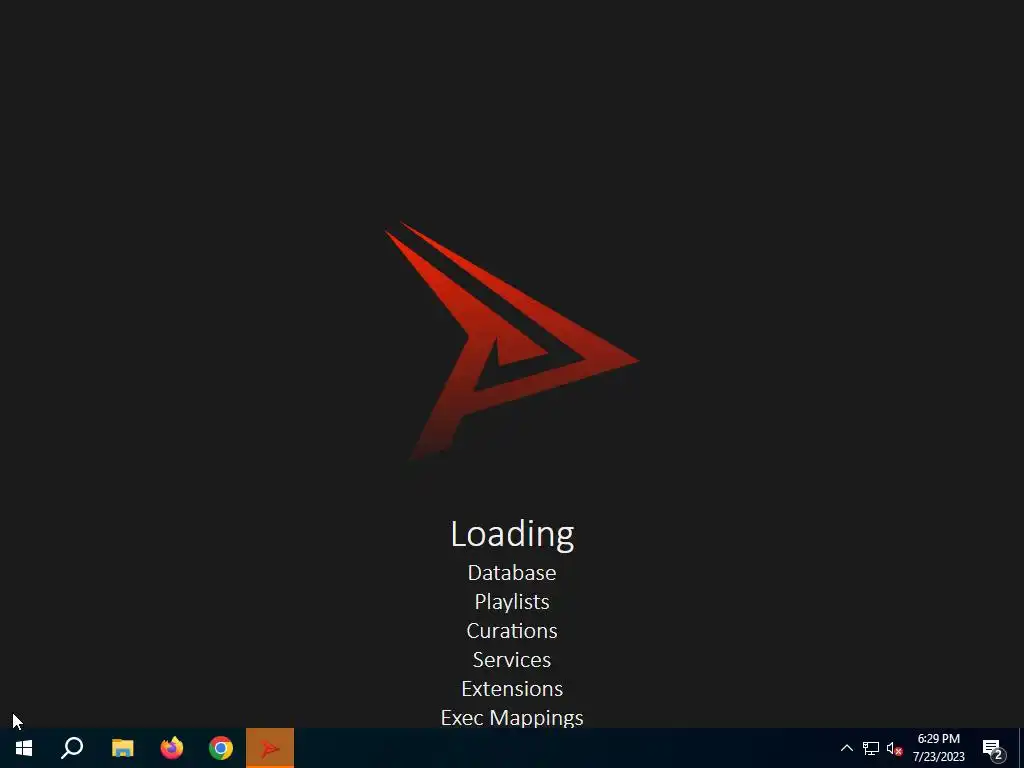The width and height of the screenshot is (1024, 768).
Task: Open Google Chrome from taskbar
Action: click(x=221, y=748)
